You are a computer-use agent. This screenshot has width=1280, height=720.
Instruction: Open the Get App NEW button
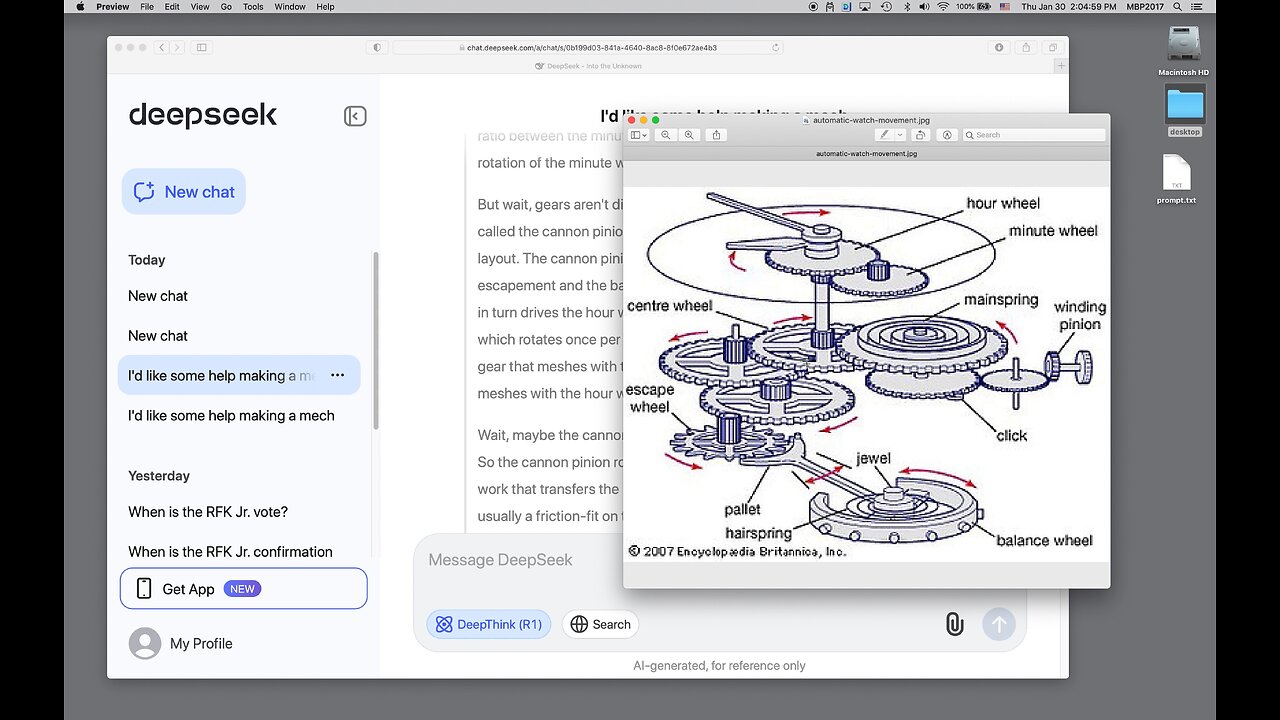tap(243, 589)
